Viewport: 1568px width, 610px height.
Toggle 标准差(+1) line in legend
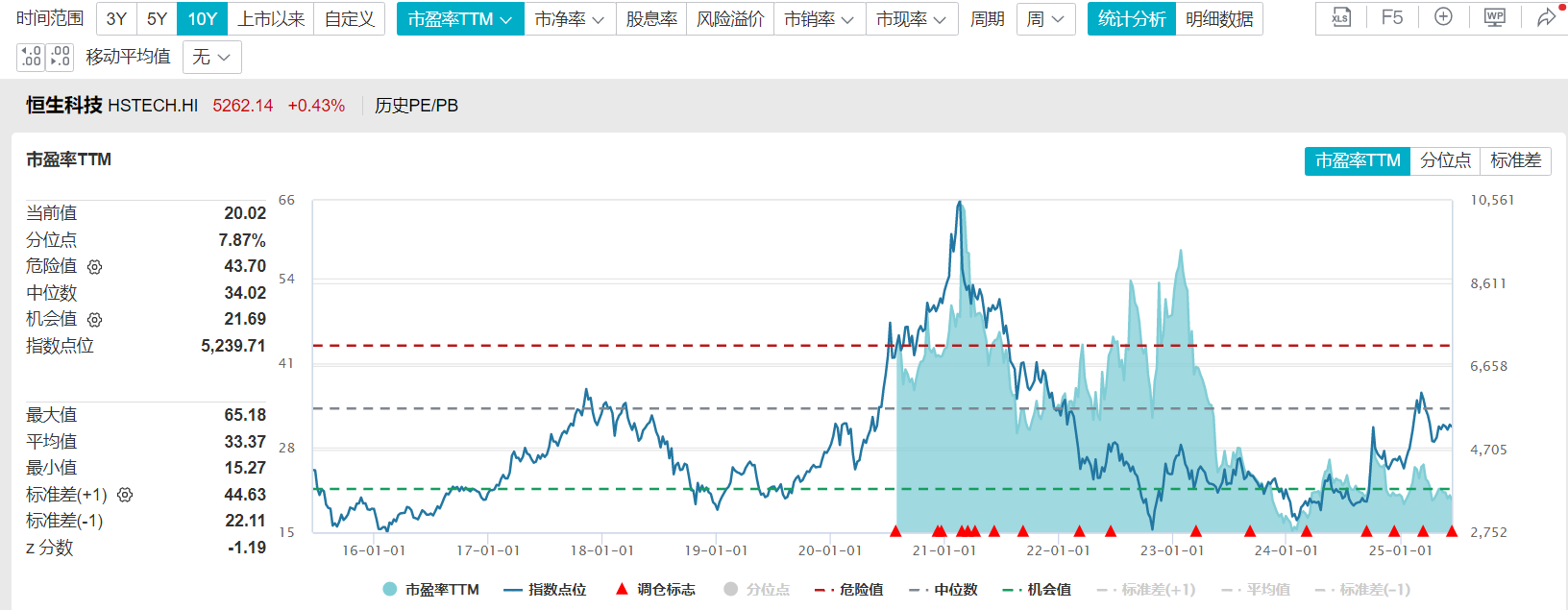[x=1146, y=590]
